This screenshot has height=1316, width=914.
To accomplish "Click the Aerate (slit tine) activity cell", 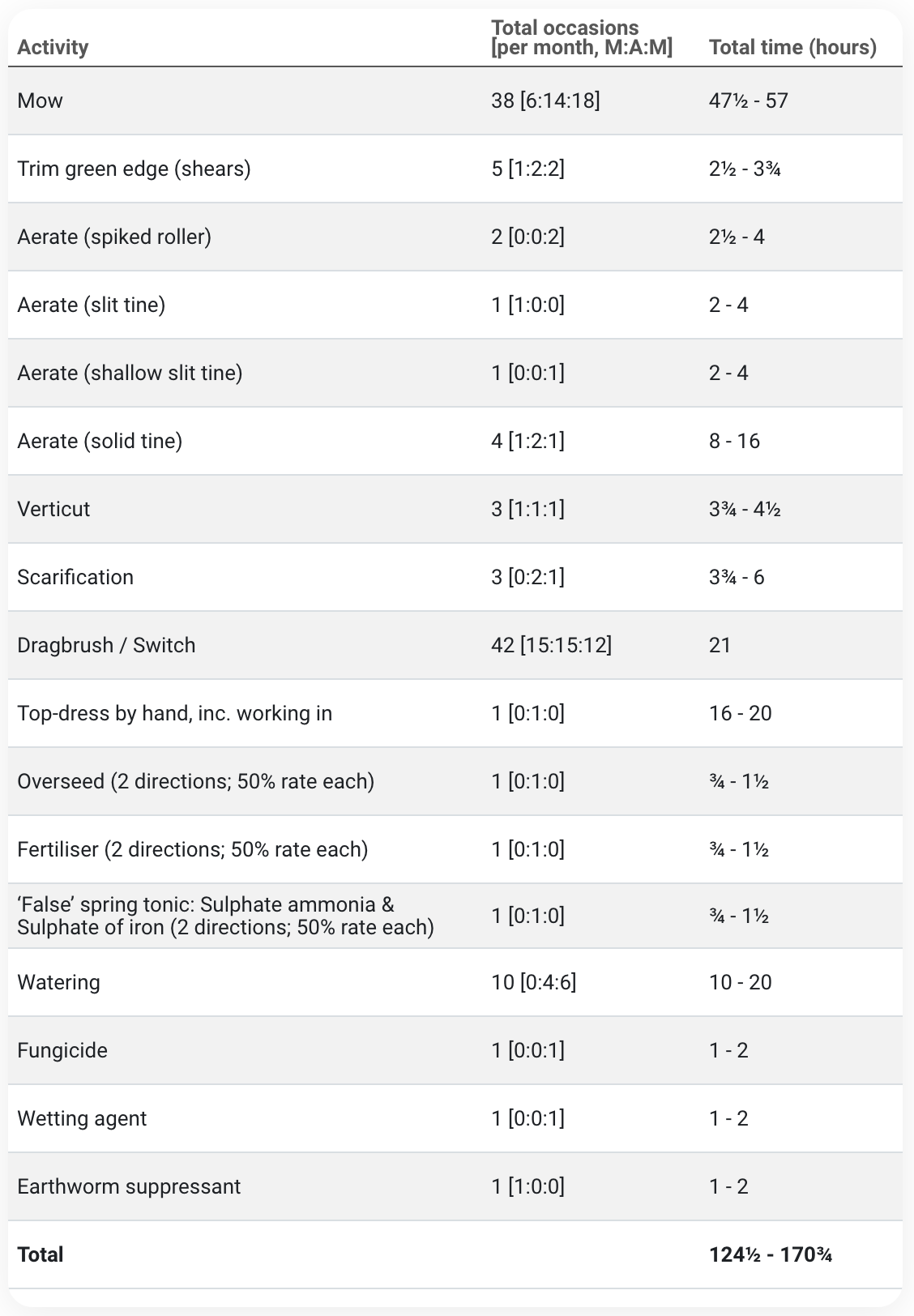I will 91,305.
